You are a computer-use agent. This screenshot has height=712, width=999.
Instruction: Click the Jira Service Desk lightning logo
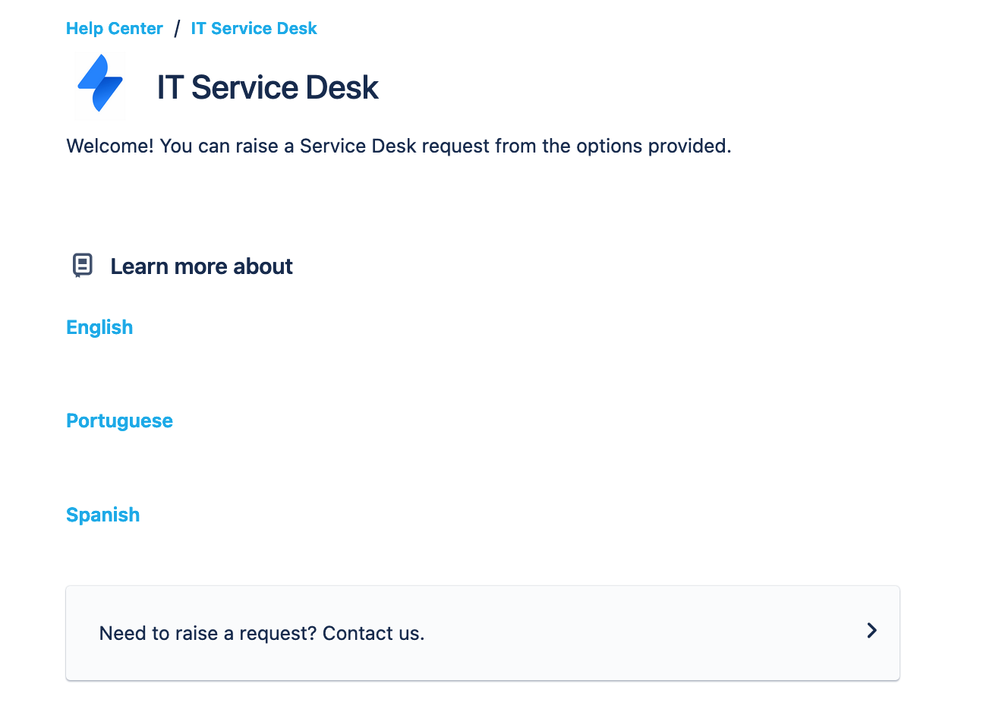pos(100,85)
